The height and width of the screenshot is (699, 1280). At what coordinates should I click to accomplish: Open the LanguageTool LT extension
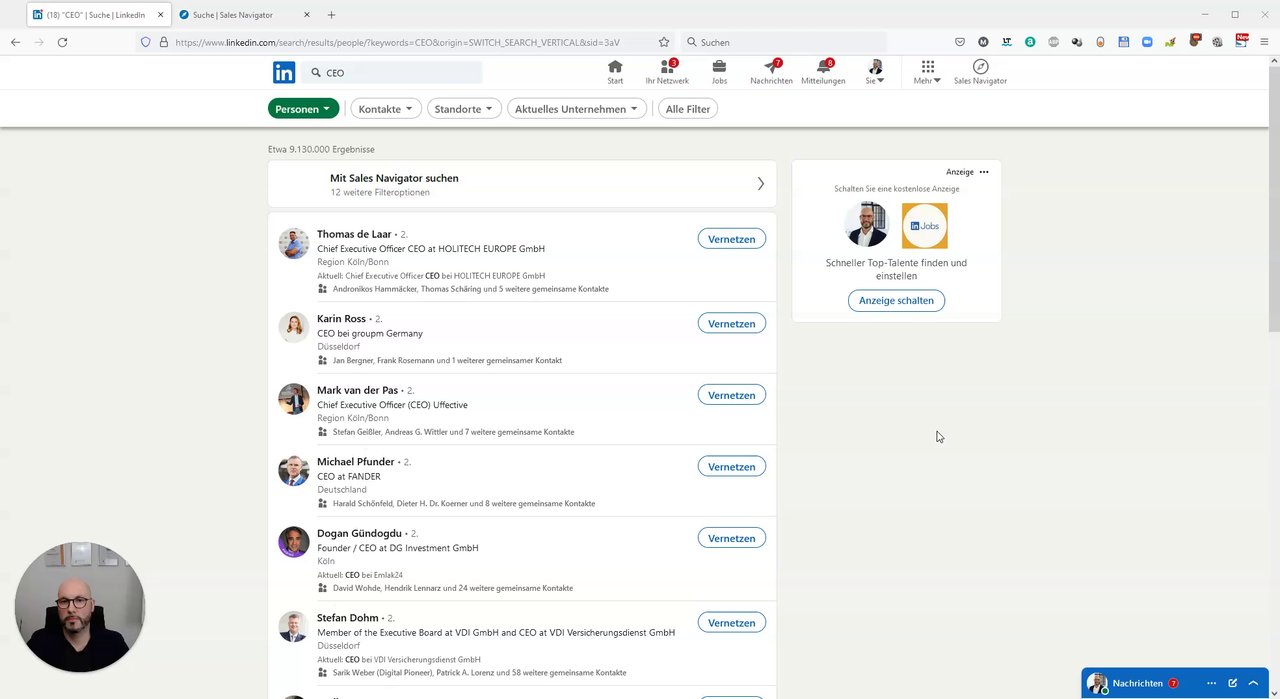(x=1006, y=42)
